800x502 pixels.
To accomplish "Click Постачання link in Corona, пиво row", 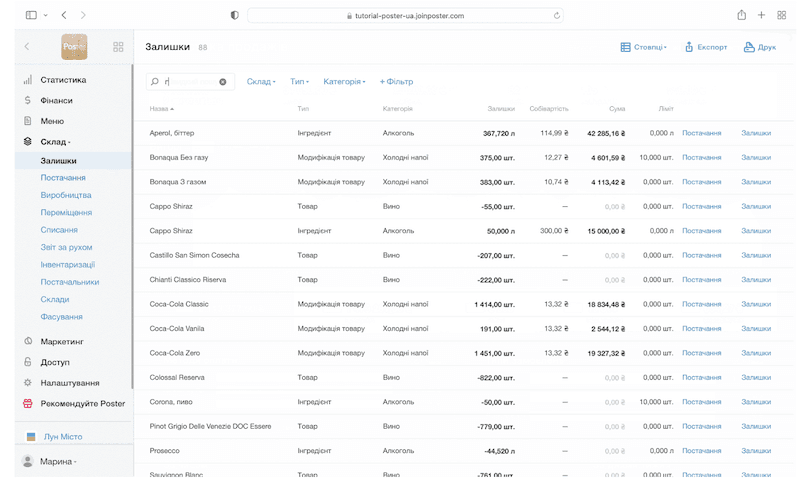I will (702, 402).
